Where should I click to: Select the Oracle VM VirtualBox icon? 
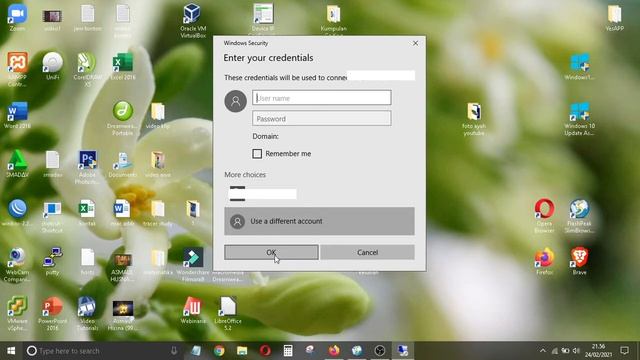coord(193,20)
